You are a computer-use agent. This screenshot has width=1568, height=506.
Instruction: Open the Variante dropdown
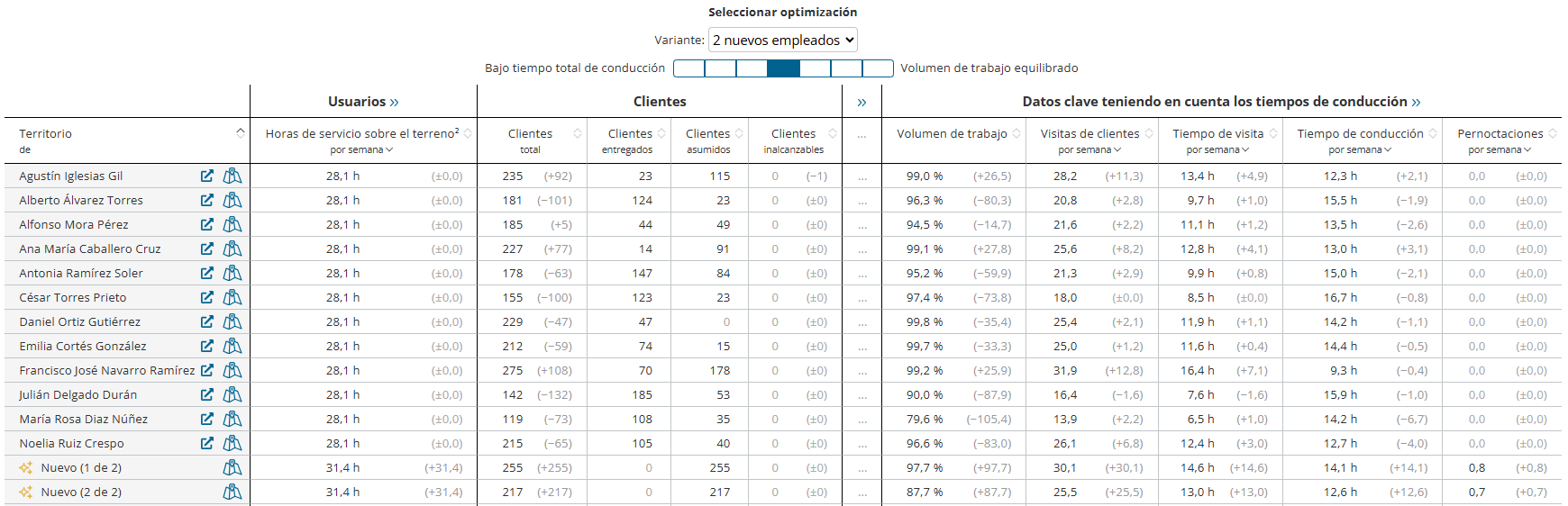(782, 40)
